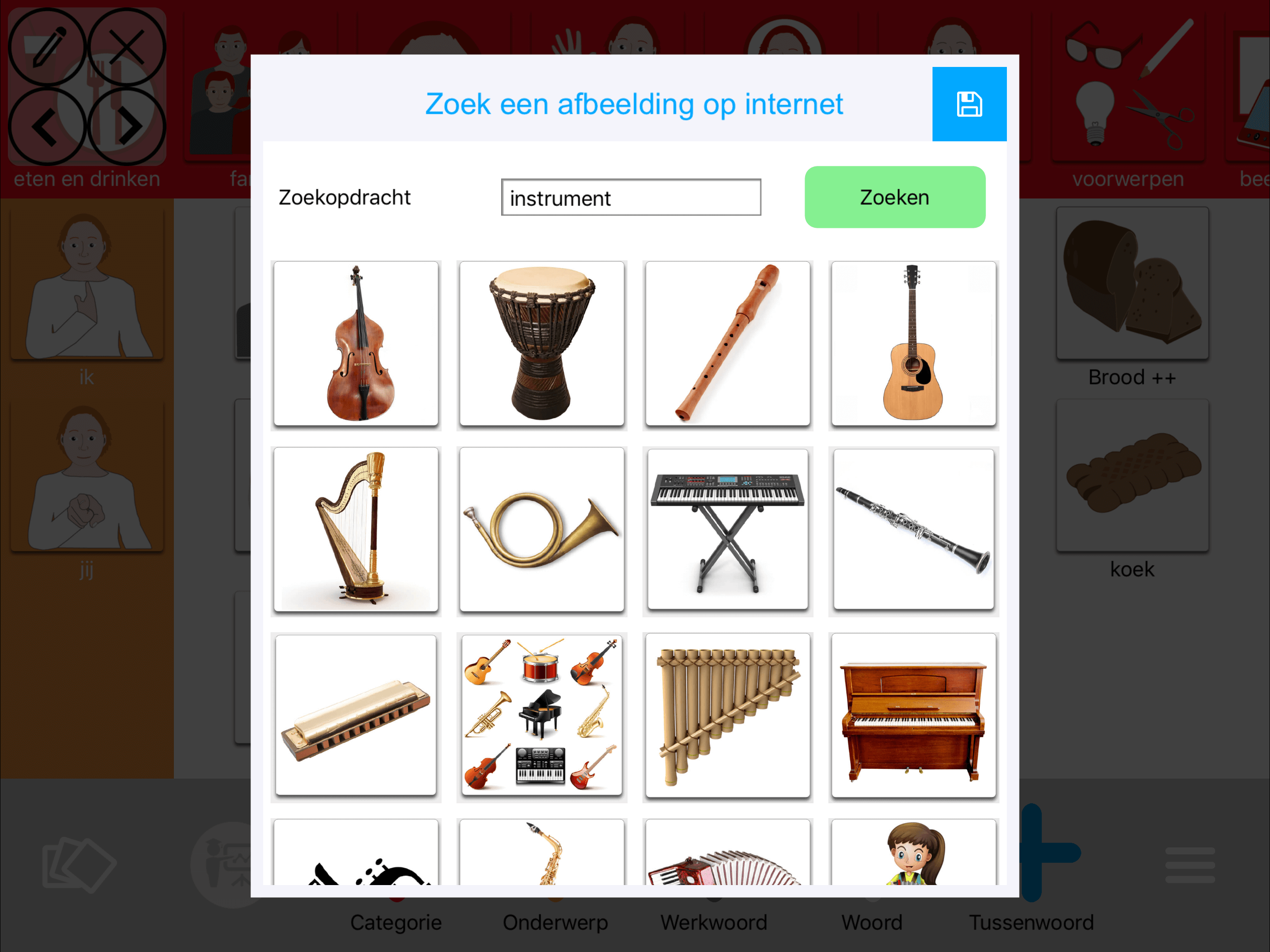Image resolution: width=1270 pixels, height=952 pixels.
Task: Select the djembe drum image
Action: (x=542, y=344)
